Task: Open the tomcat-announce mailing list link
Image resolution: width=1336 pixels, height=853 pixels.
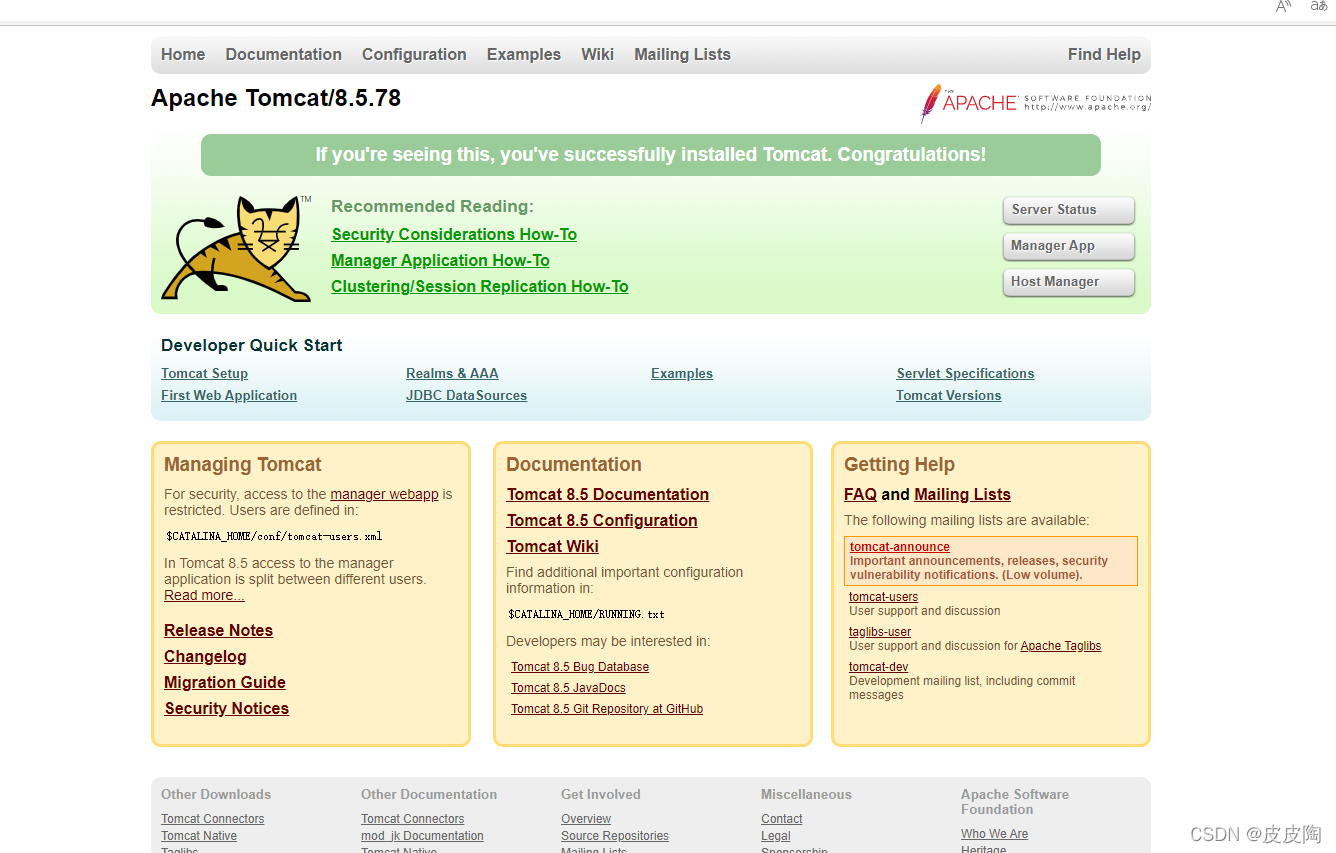Action: pyautogui.click(x=900, y=547)
